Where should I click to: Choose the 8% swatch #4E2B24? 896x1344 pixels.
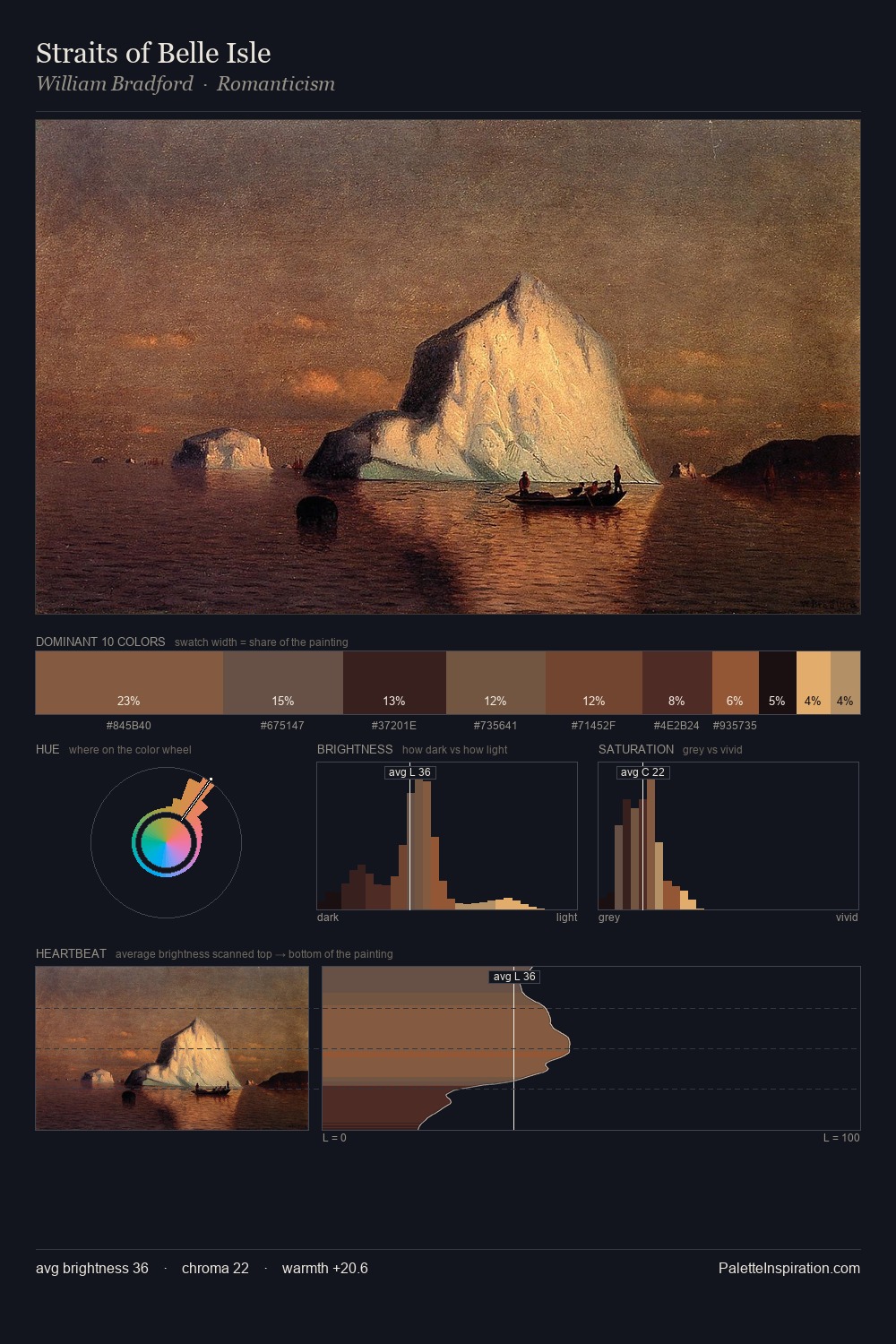[677, 683]
